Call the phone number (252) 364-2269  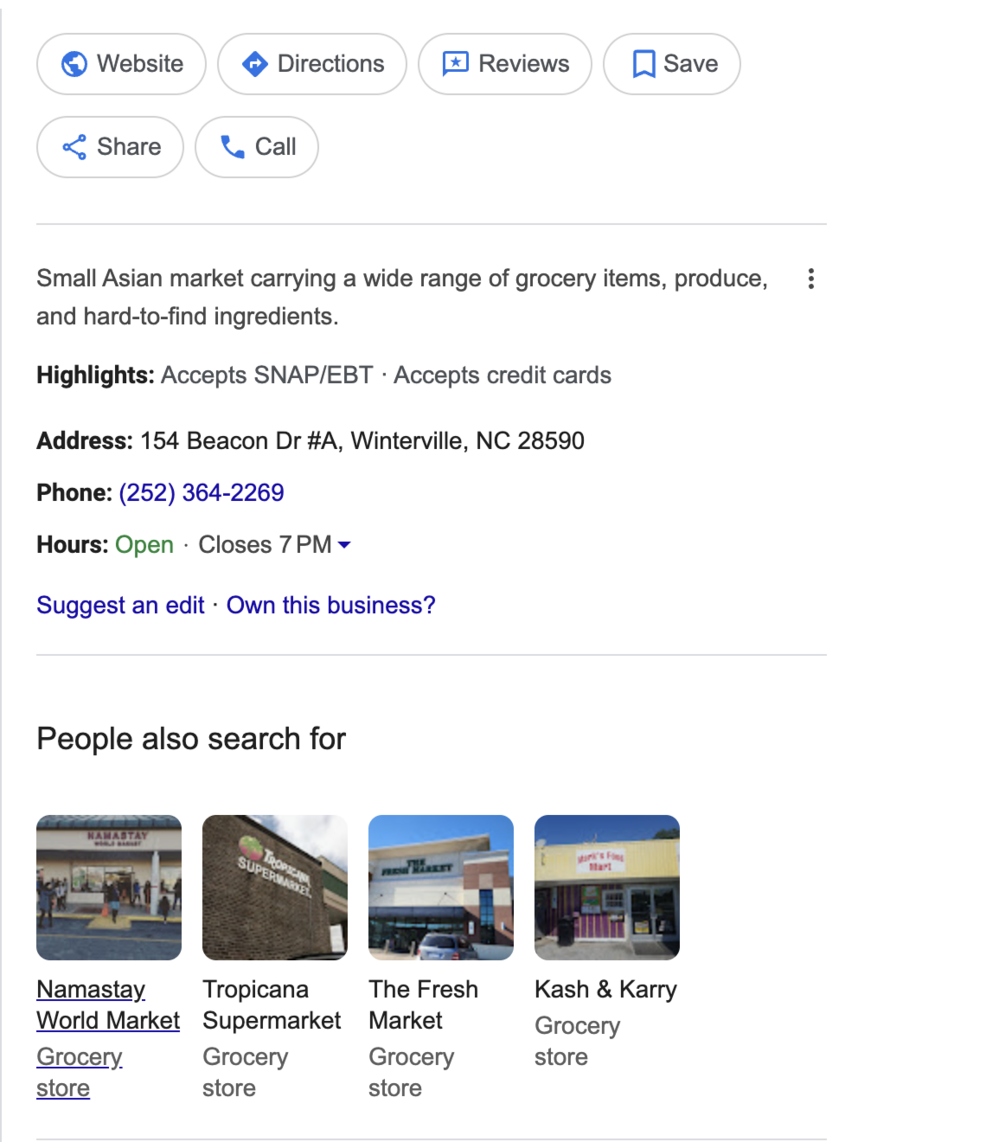pyautogui.click(x=201, y=493)
